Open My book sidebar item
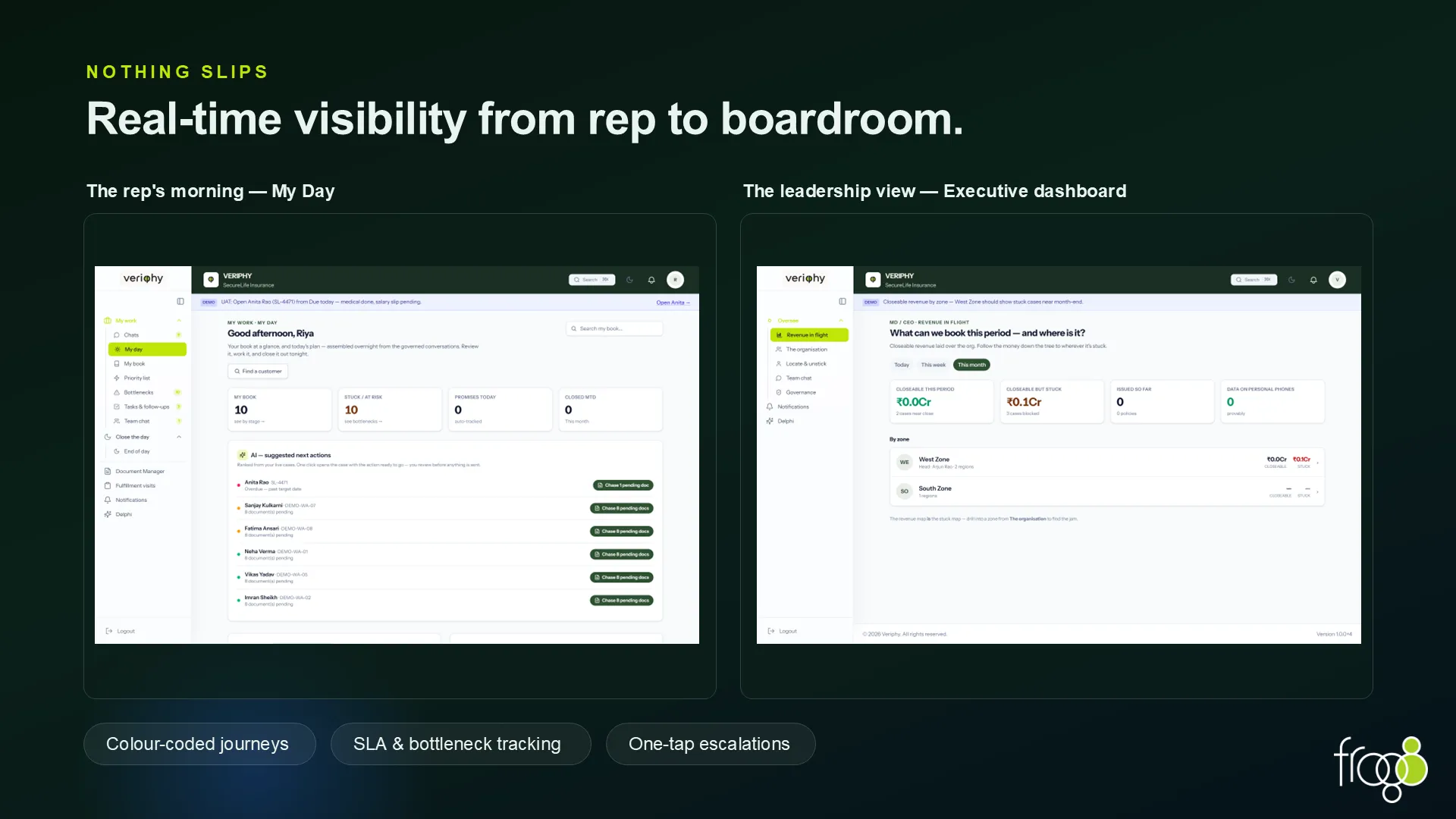1456x819 pixels. pos(147,364)
